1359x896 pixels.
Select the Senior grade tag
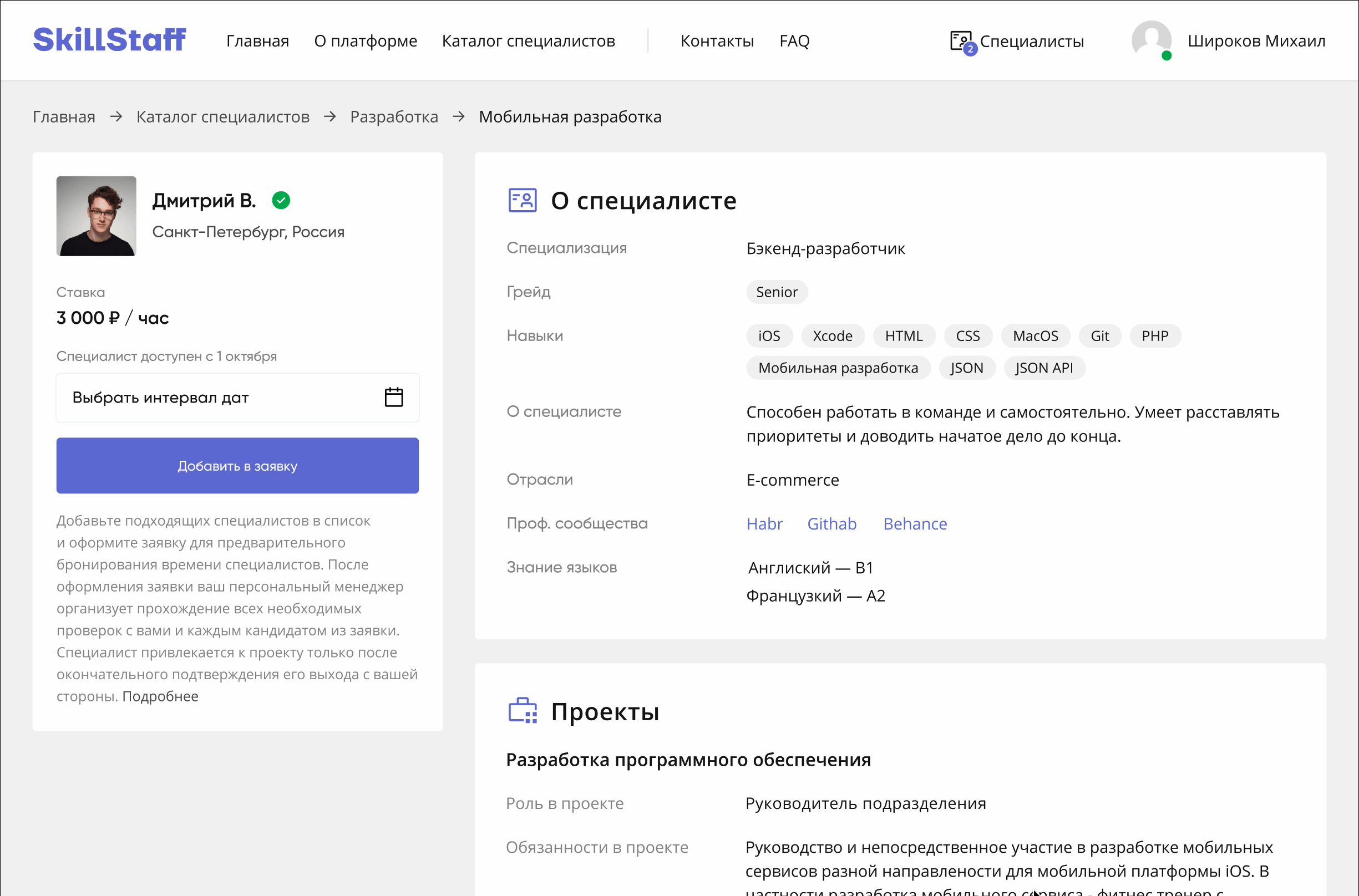pyautogui.click(x=777, y=292)
